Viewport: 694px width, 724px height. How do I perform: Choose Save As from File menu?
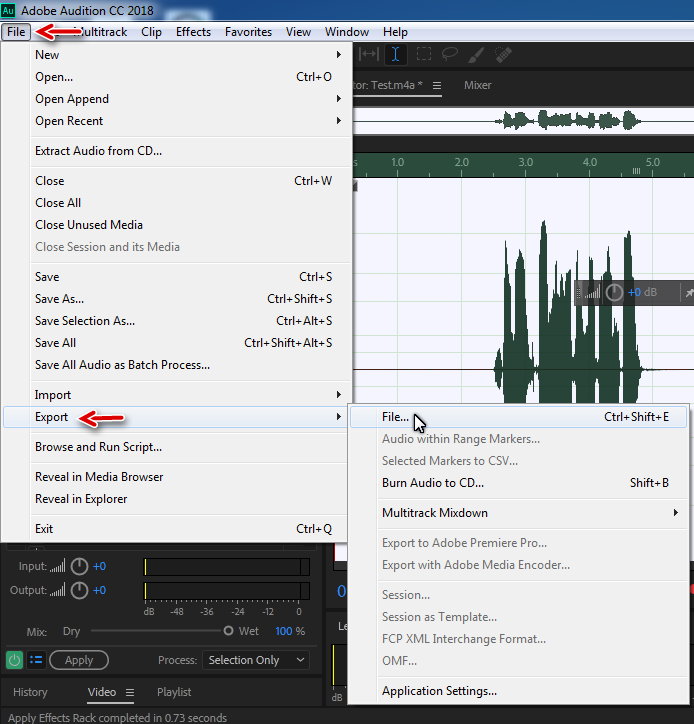(x=60, y=299)
